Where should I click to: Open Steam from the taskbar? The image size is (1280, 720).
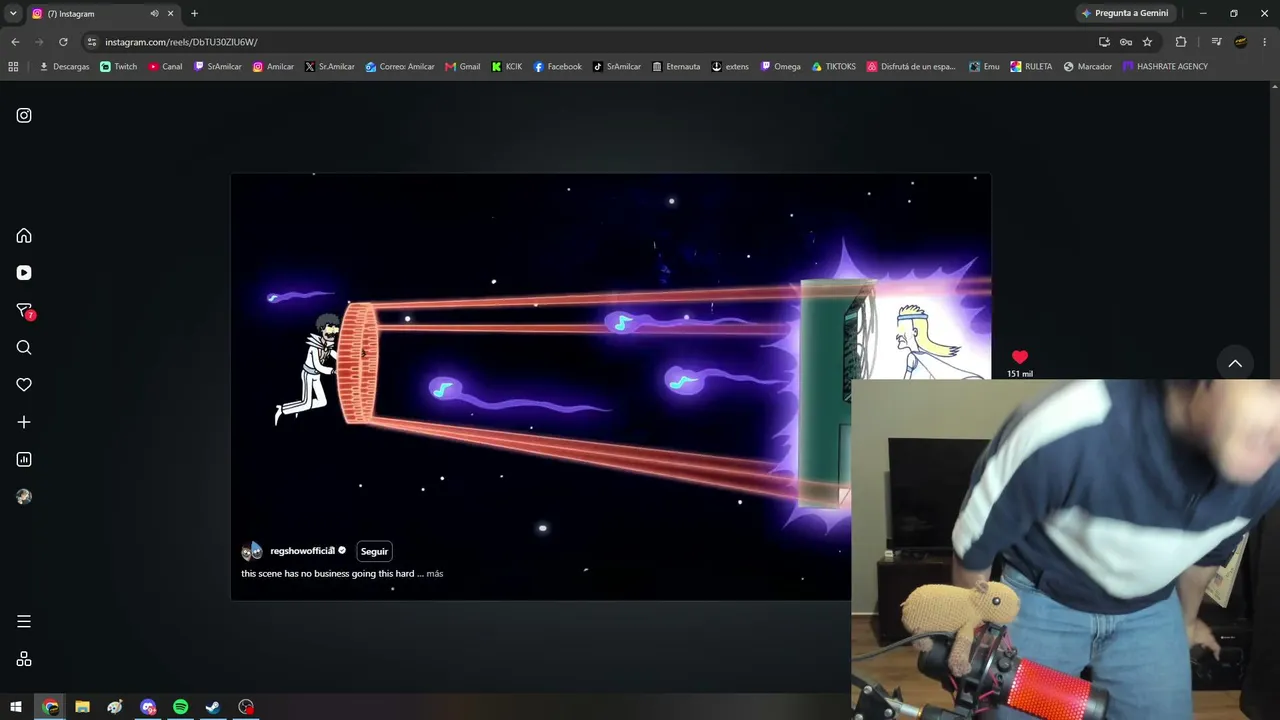coord(213,707)
